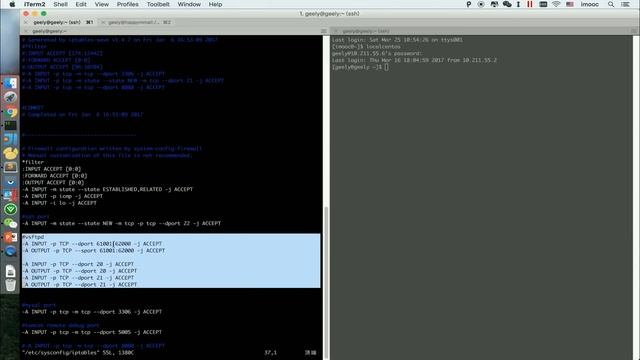Open the blue eye app icon in the Dock

(x=11, y=181)
